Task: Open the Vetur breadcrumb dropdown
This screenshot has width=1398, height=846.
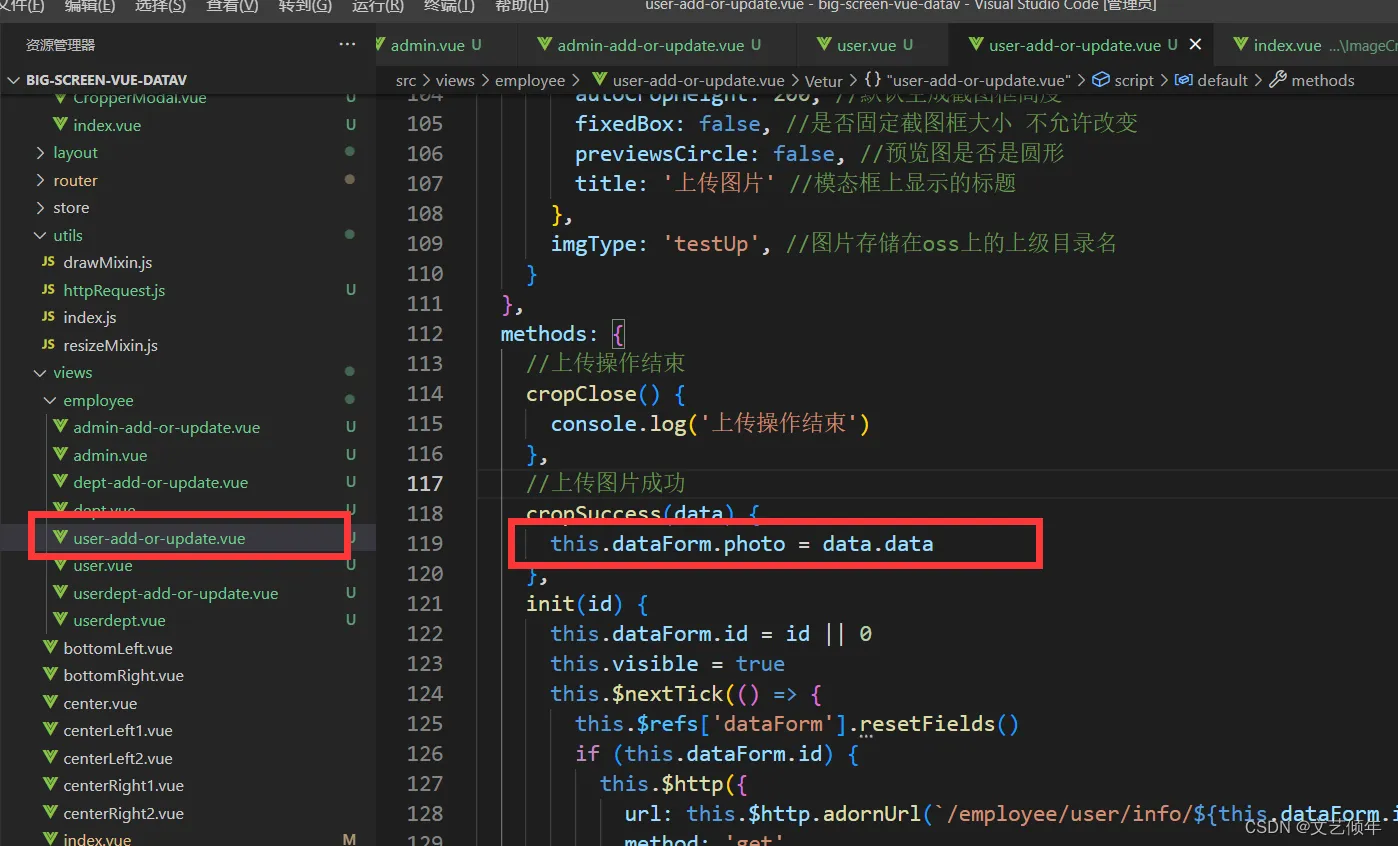Action: (824, 80)
